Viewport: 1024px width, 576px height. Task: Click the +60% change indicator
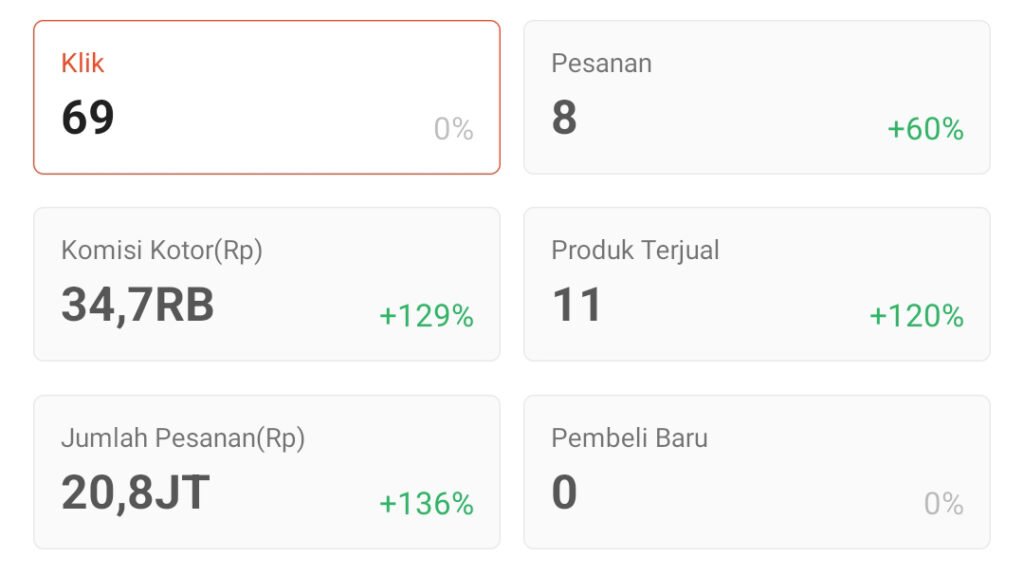click(x=925, y=129)
